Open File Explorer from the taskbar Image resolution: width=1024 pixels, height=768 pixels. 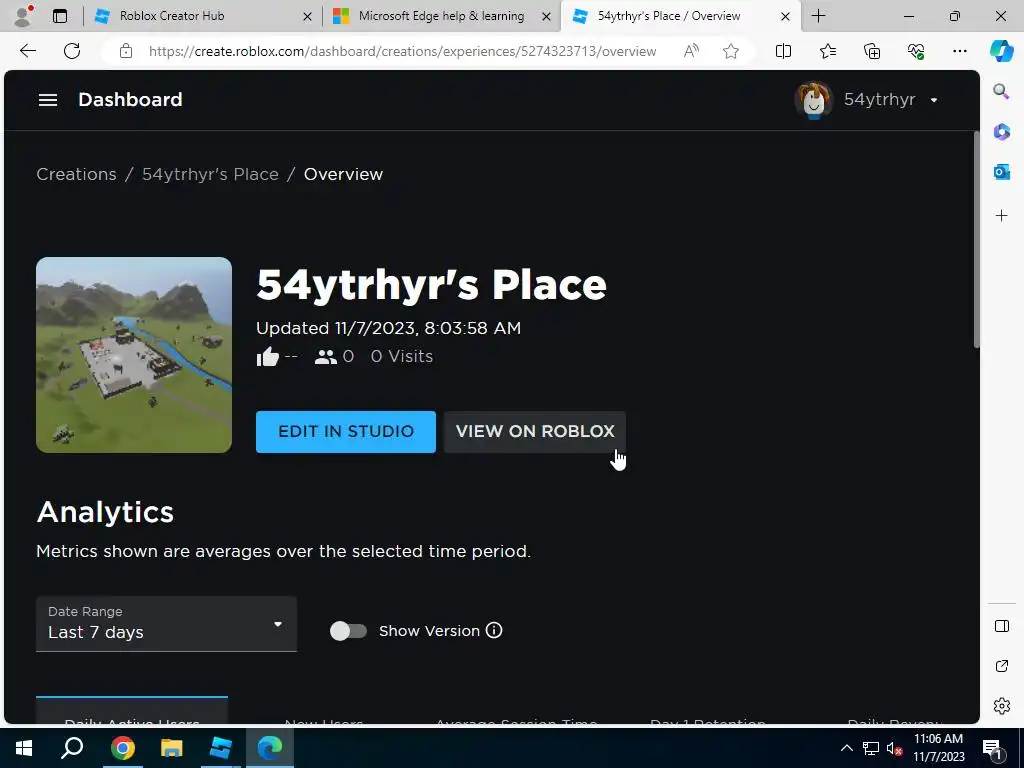[x=172, y=748]
